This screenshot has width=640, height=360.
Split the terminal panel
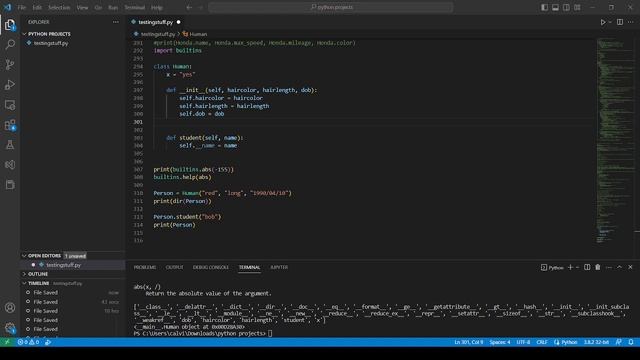tap(587, 267)
